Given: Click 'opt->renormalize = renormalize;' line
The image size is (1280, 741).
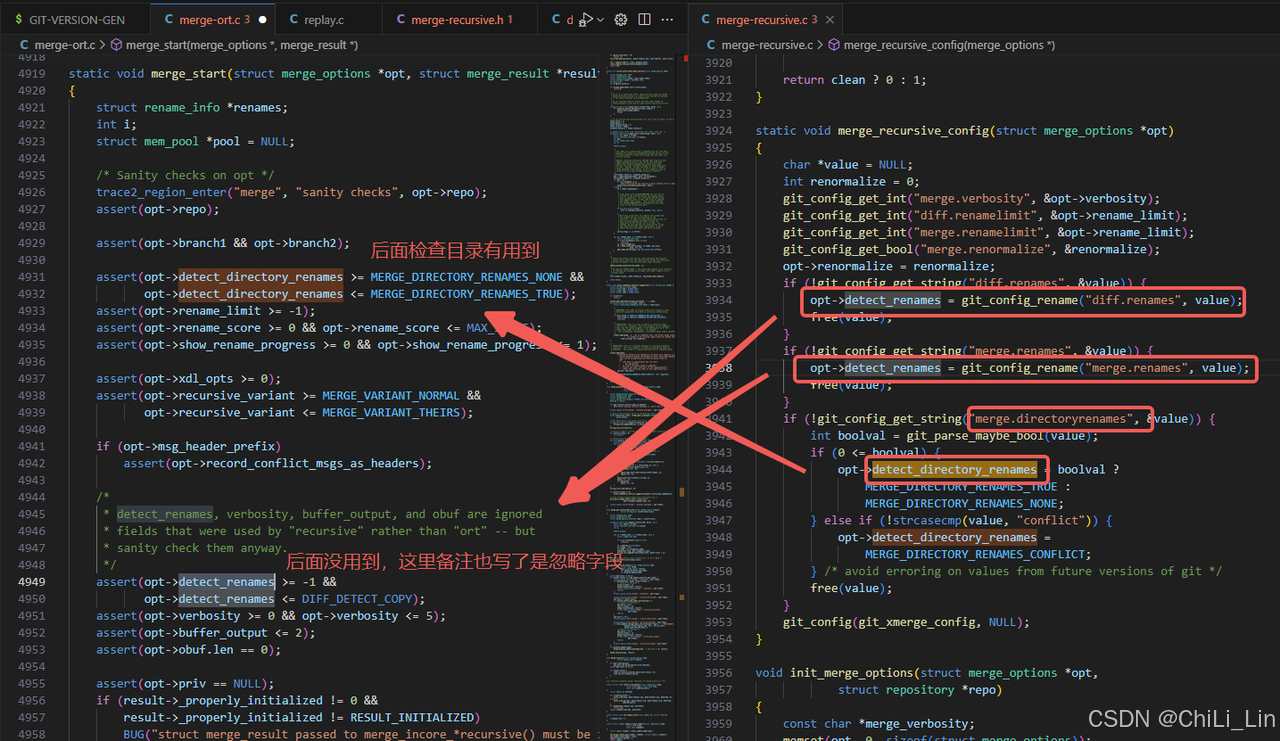Looking at the screenshot, I should [x=888, y=266].
